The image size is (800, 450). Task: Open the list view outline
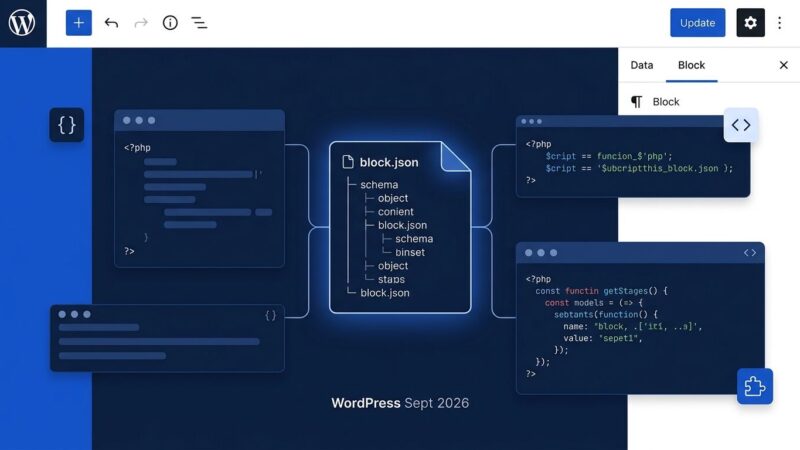pos(199,23)
